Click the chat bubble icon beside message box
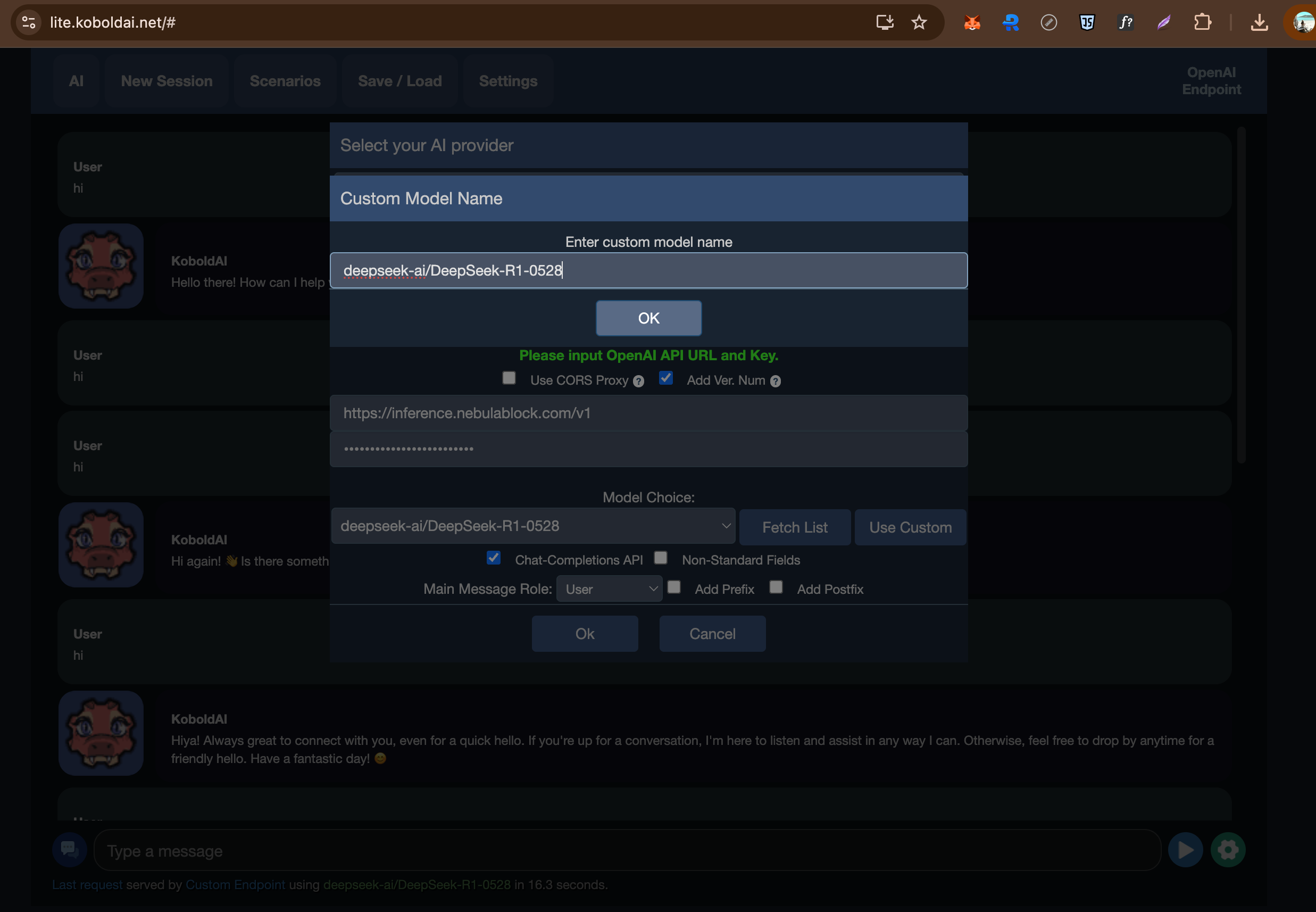Viewport: 1316px width, 912px height. click(x=70, y=850)
